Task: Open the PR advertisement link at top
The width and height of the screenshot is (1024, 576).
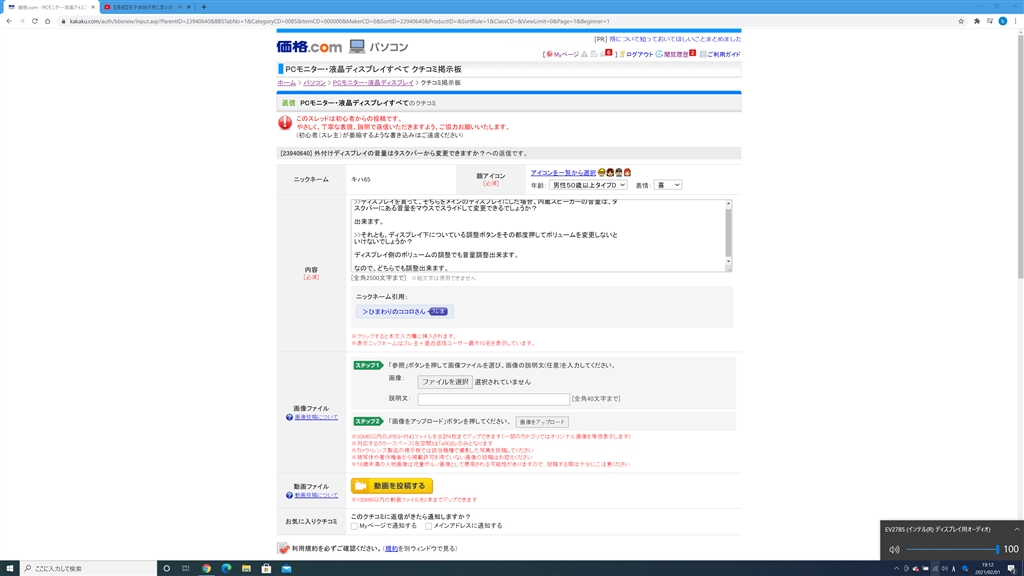Action: coord(675,39)
